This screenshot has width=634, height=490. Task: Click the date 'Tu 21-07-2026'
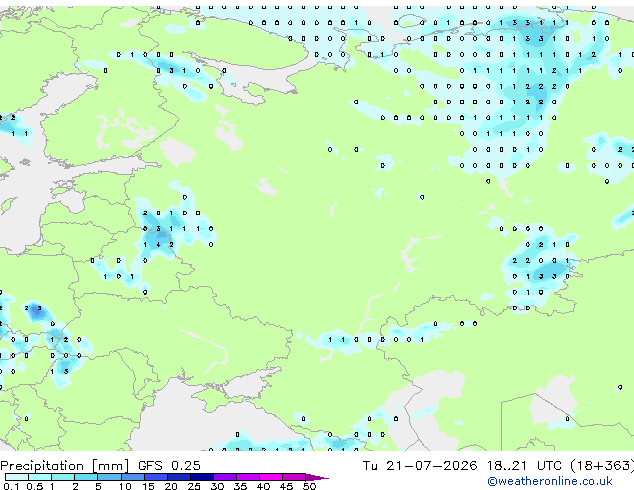[x=420, y=466]
